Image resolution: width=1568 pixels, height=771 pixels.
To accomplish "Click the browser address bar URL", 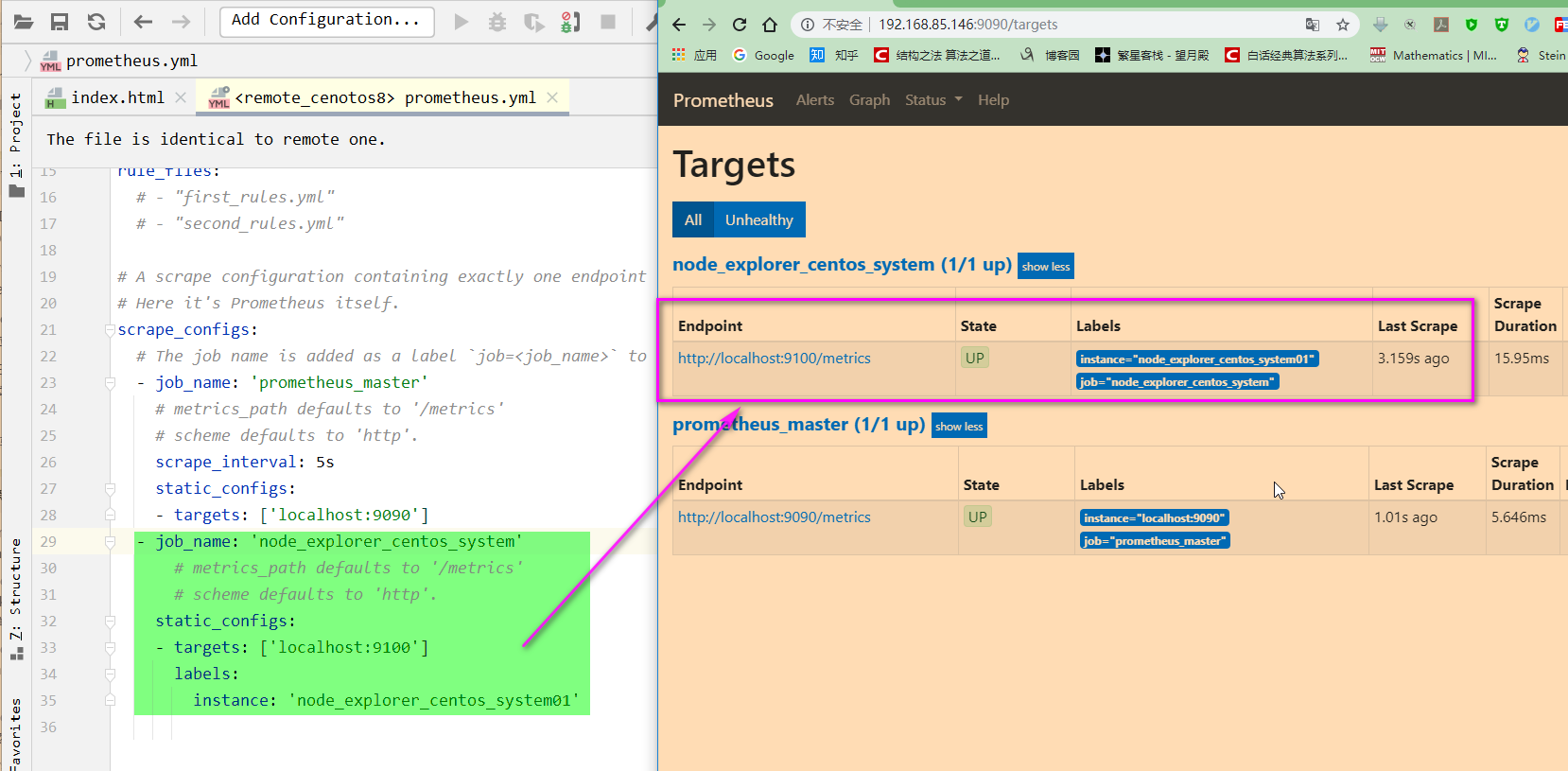I will point(968,25).
